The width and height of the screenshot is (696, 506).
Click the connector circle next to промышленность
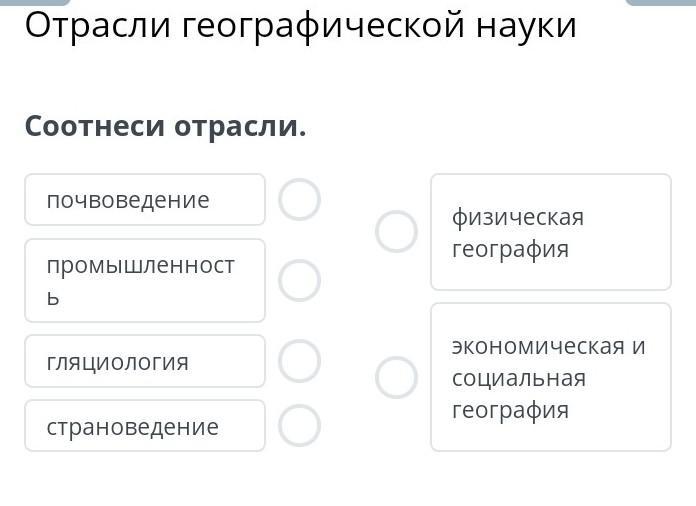[x=299, y=280]
